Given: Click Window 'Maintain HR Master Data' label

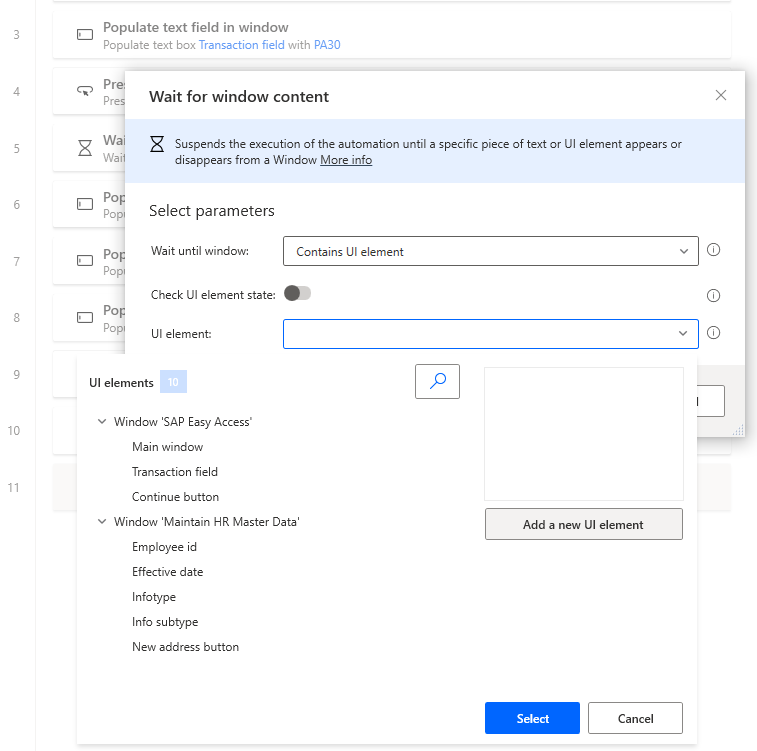Looking at the screenshot, I should click(207, 522).
